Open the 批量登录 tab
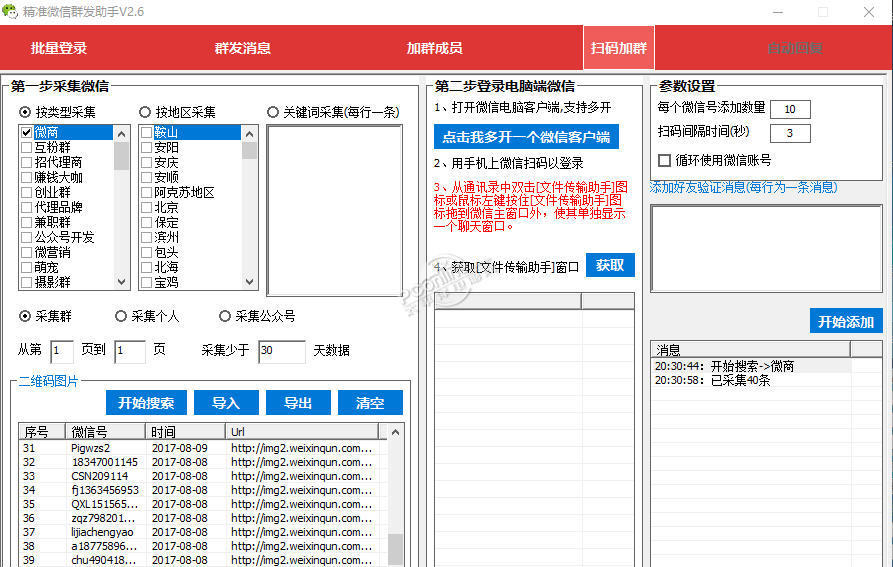Image resolution: width=893 pixels, height=567 pixels. [x=59, y=48]
